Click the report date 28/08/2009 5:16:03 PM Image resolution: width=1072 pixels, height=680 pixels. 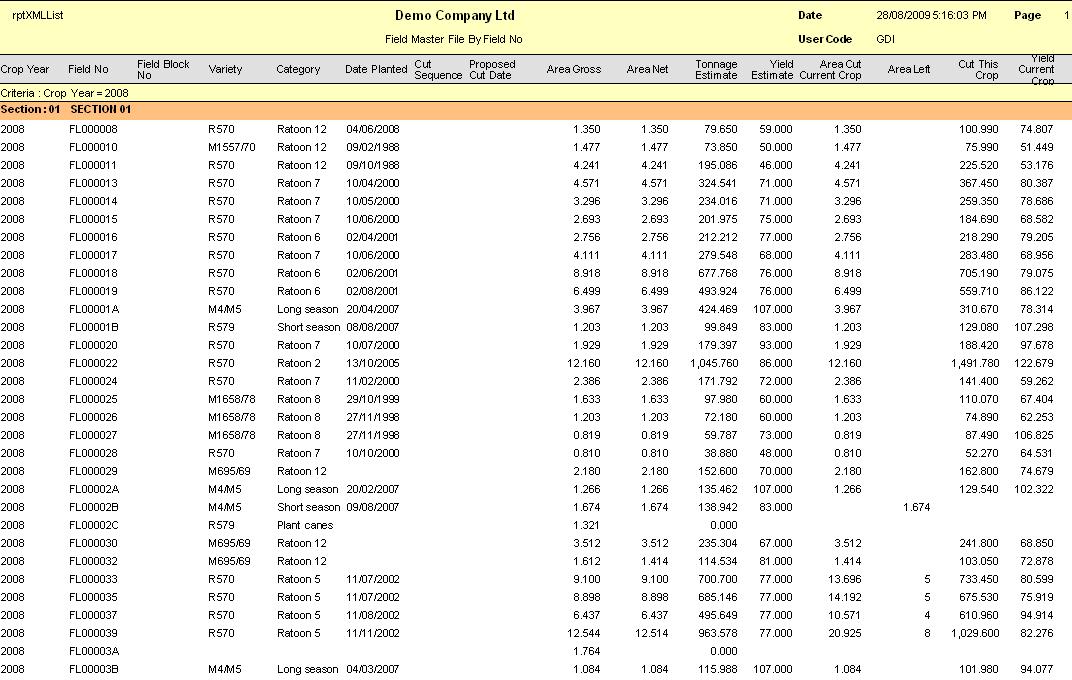pos(931,15)
